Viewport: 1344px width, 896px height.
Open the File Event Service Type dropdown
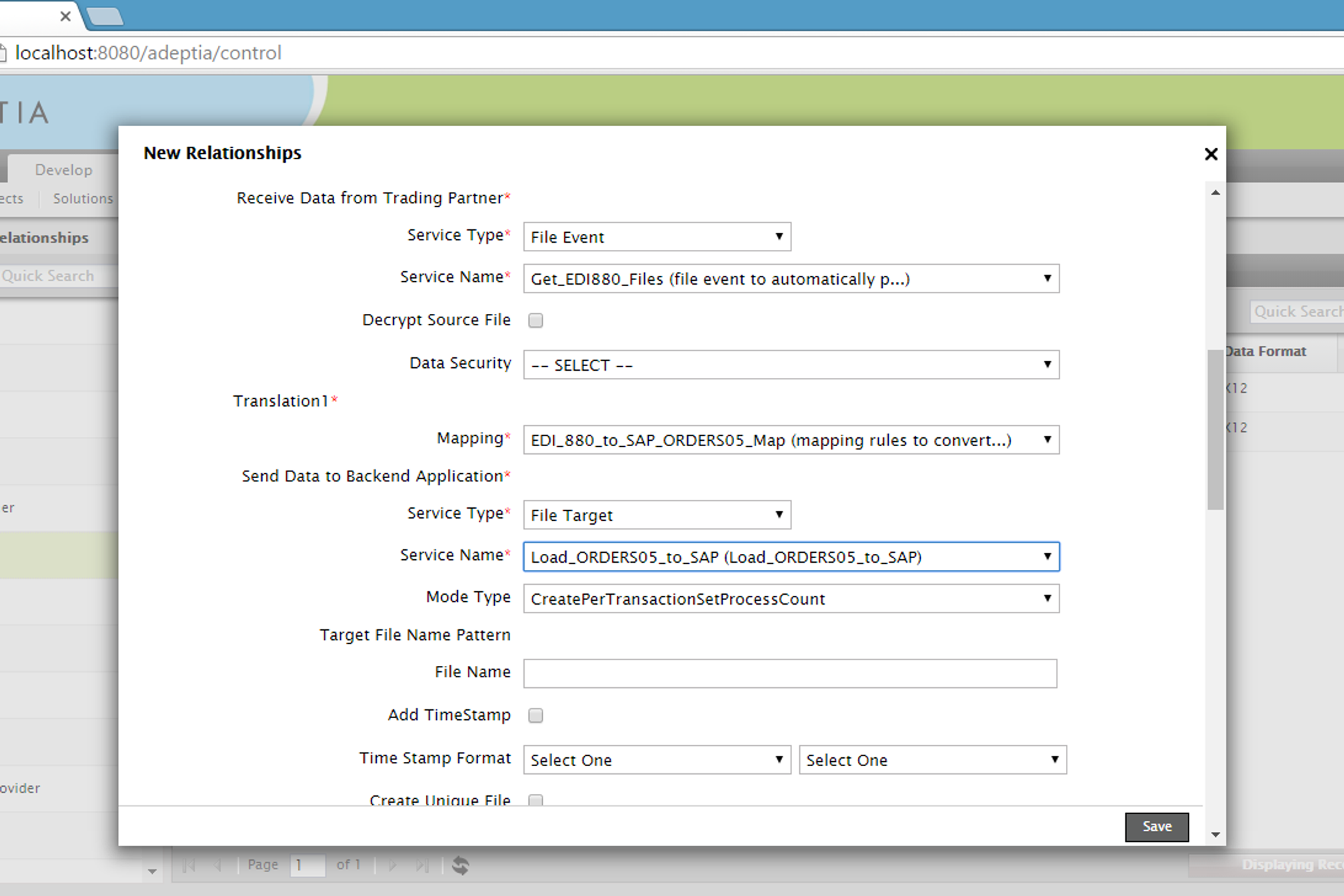pyautogui.click(x=657, y=237)
